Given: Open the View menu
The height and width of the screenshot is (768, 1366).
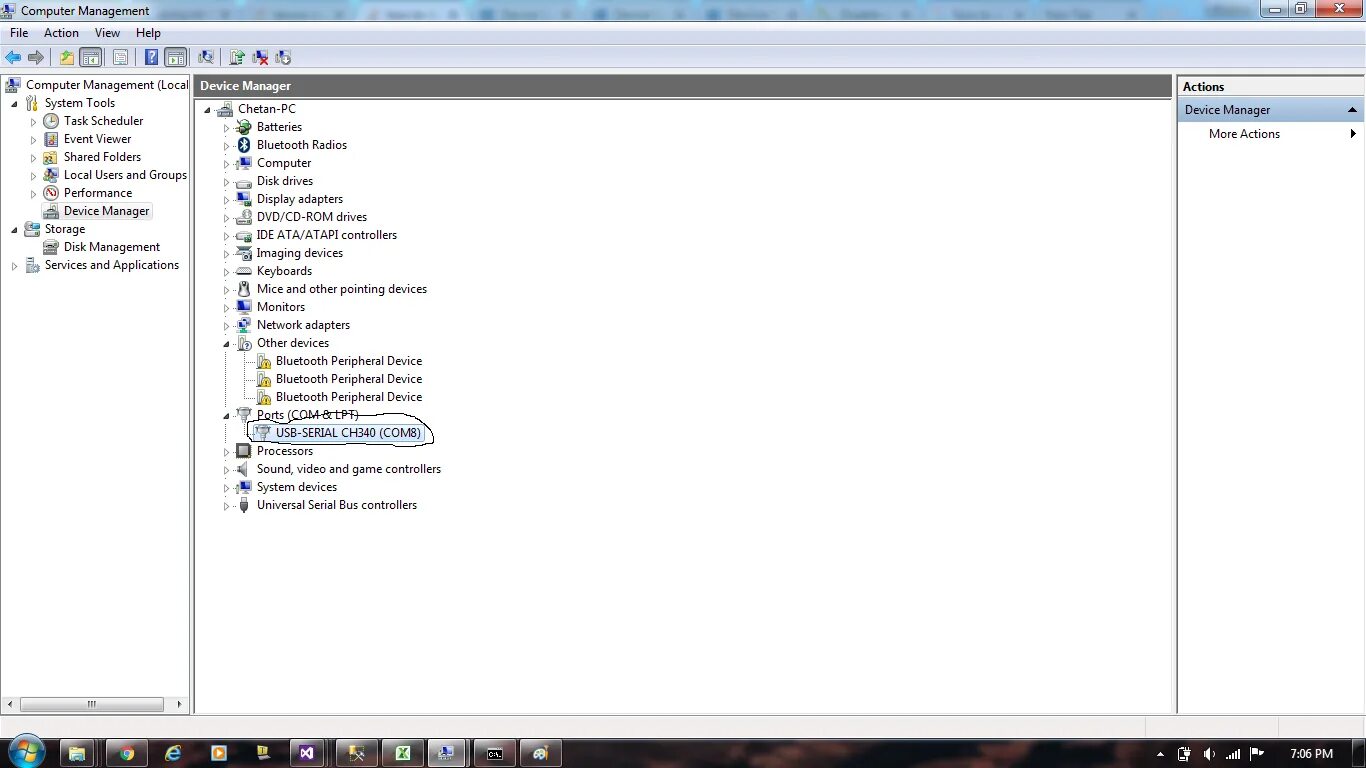Looking at the screenshot, I should (x=107, y=33).
